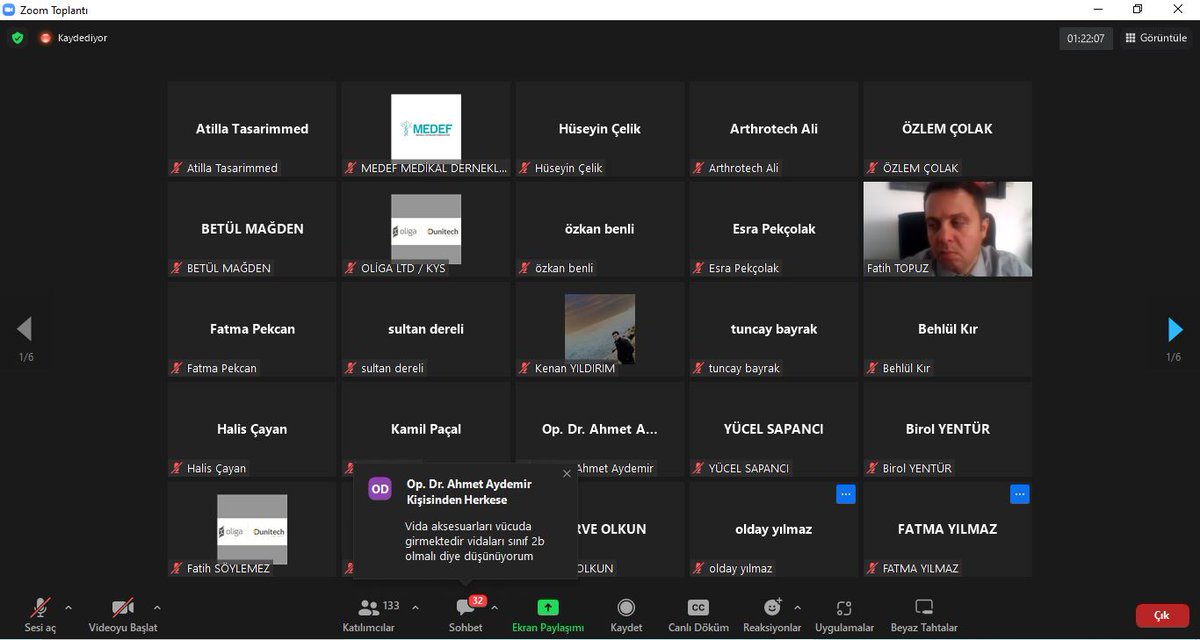This screenshot has height=640, width=1200.
Task: Open the Görüntüle view menu
Action: click(x=1156, y=38)
